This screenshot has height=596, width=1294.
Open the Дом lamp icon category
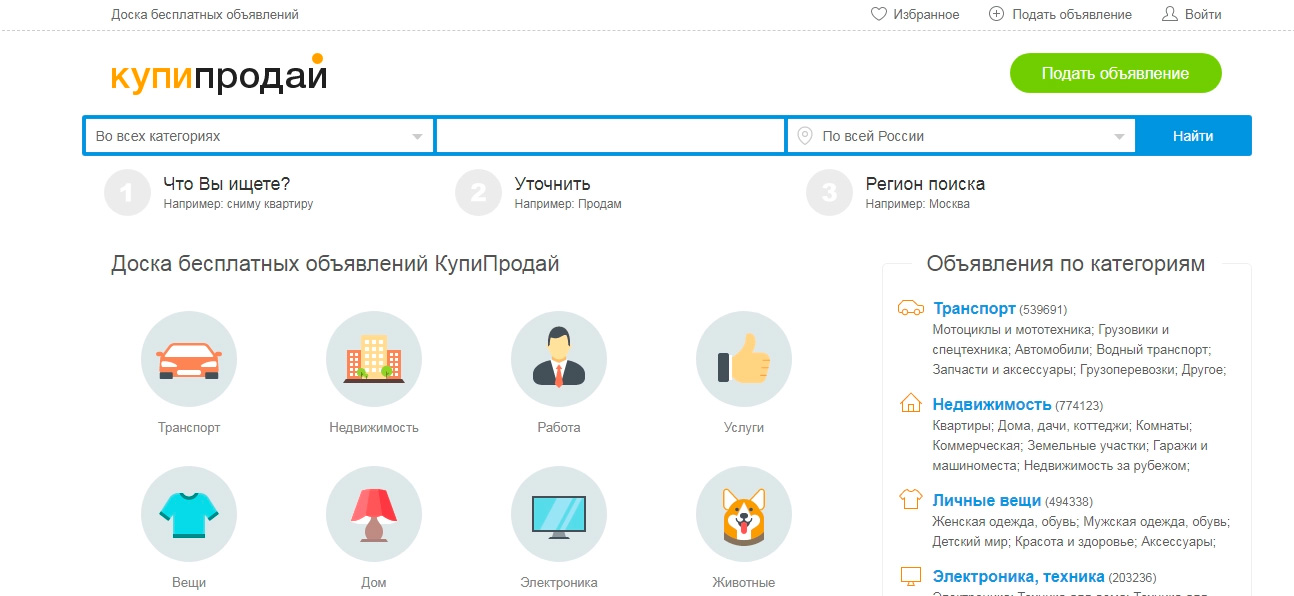pos(374,514)
